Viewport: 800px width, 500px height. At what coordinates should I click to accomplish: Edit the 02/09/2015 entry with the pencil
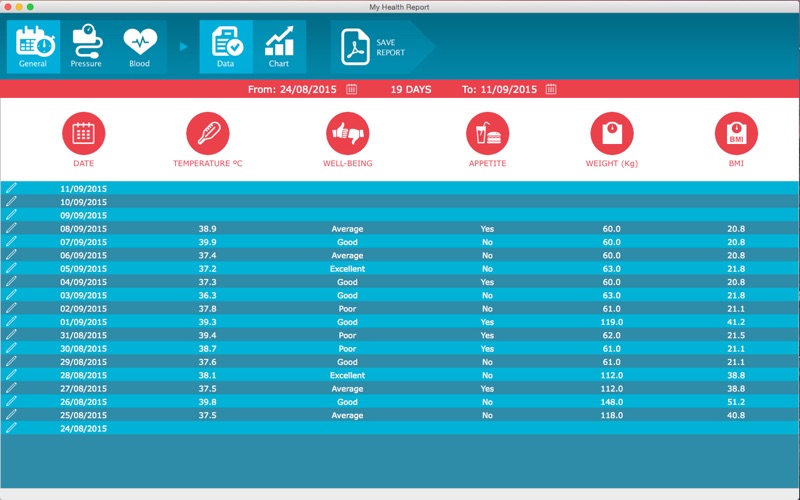click(x=11, y=308)
